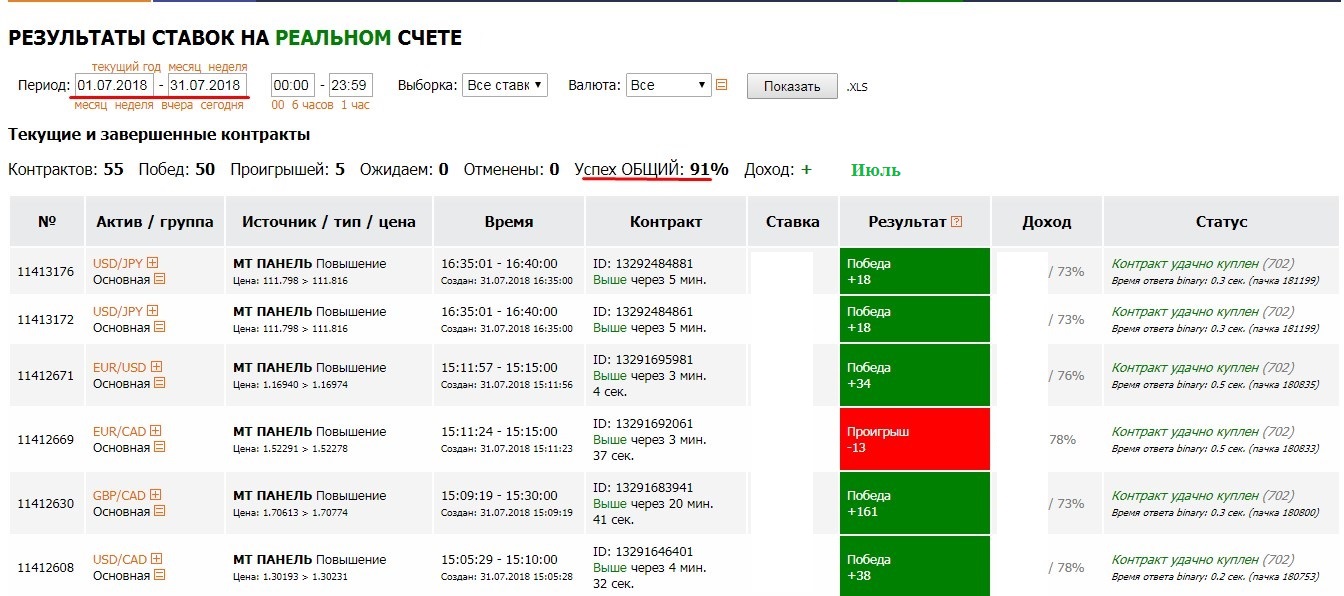Click order number 11412671
1344x596 pixels.
(x=46, y=375)
